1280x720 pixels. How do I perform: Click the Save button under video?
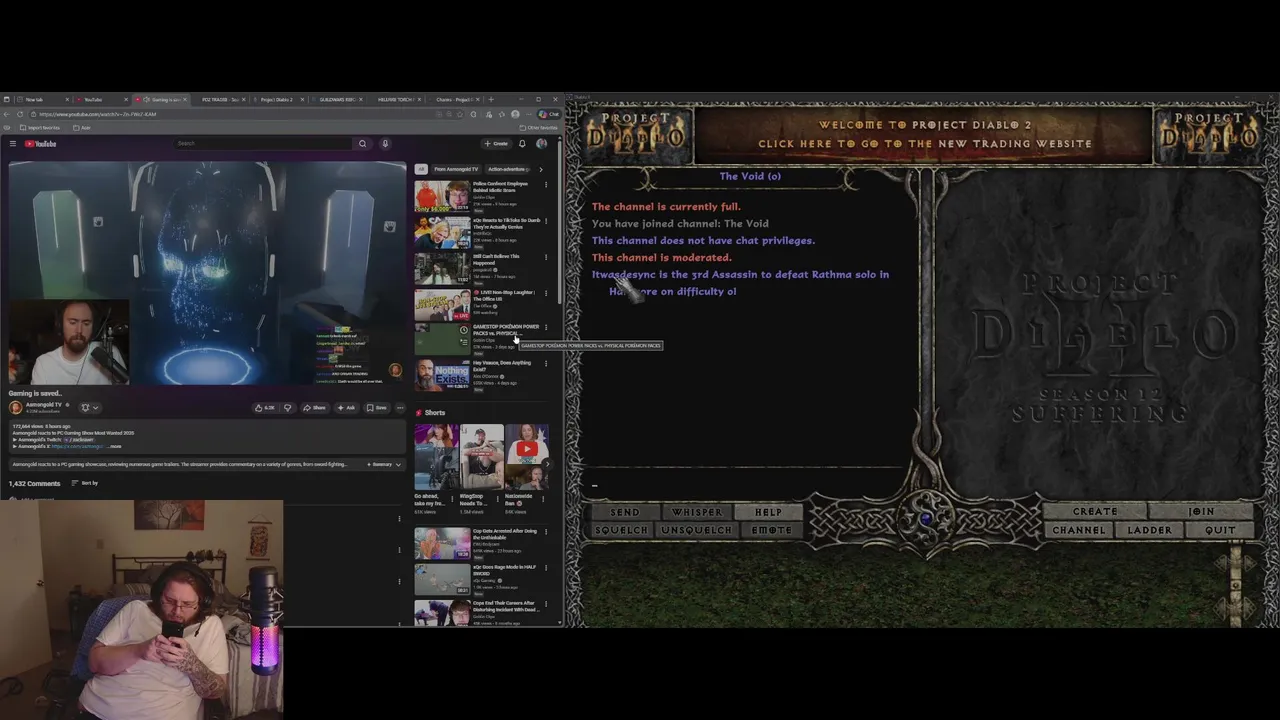point(377,407)
